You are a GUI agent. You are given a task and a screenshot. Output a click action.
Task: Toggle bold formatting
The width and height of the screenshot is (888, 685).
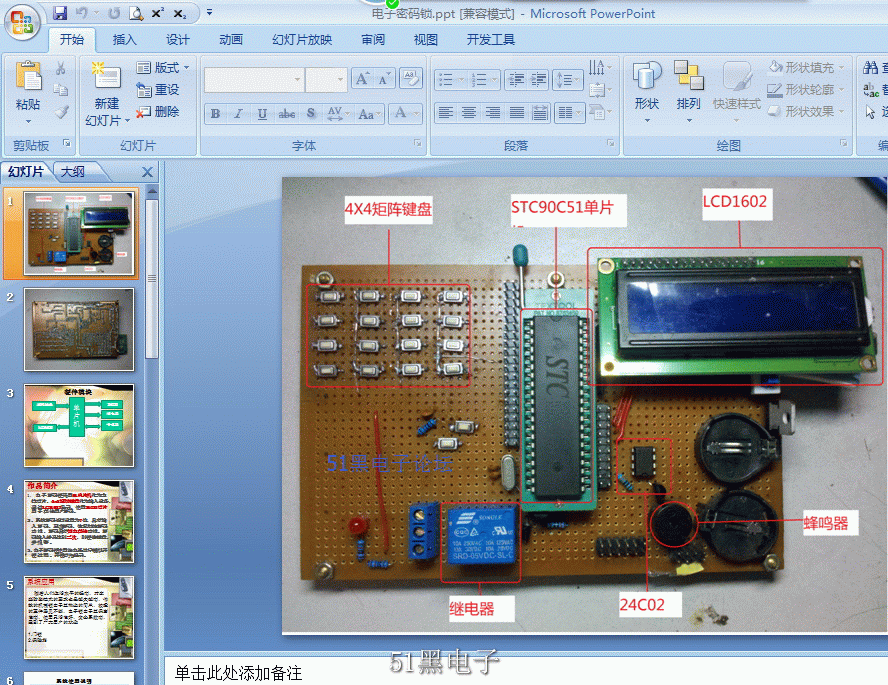[215, 114]
